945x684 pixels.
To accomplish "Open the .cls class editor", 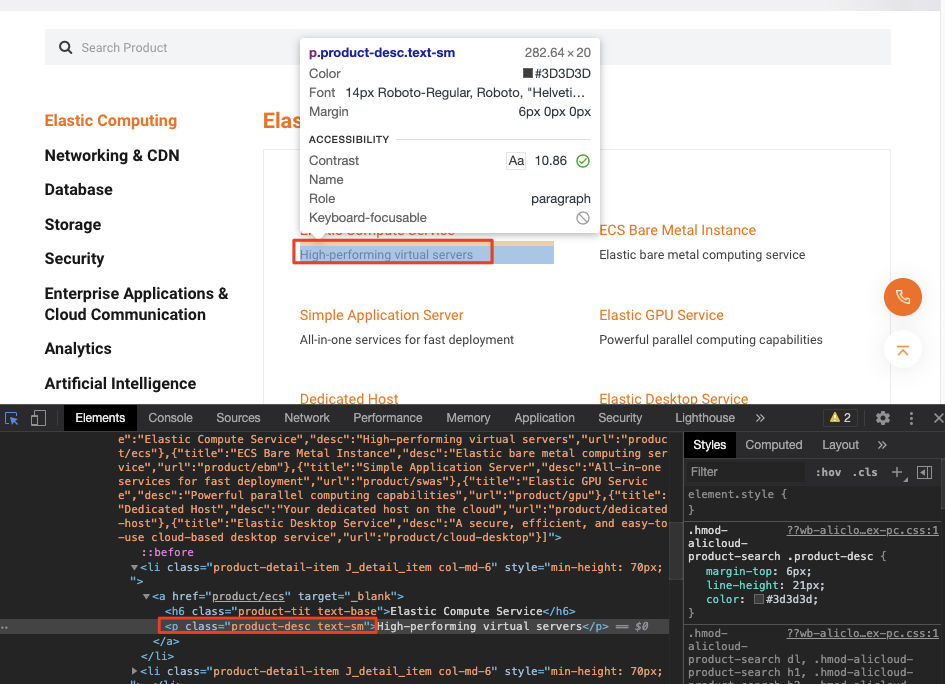I will coord(865,472).
